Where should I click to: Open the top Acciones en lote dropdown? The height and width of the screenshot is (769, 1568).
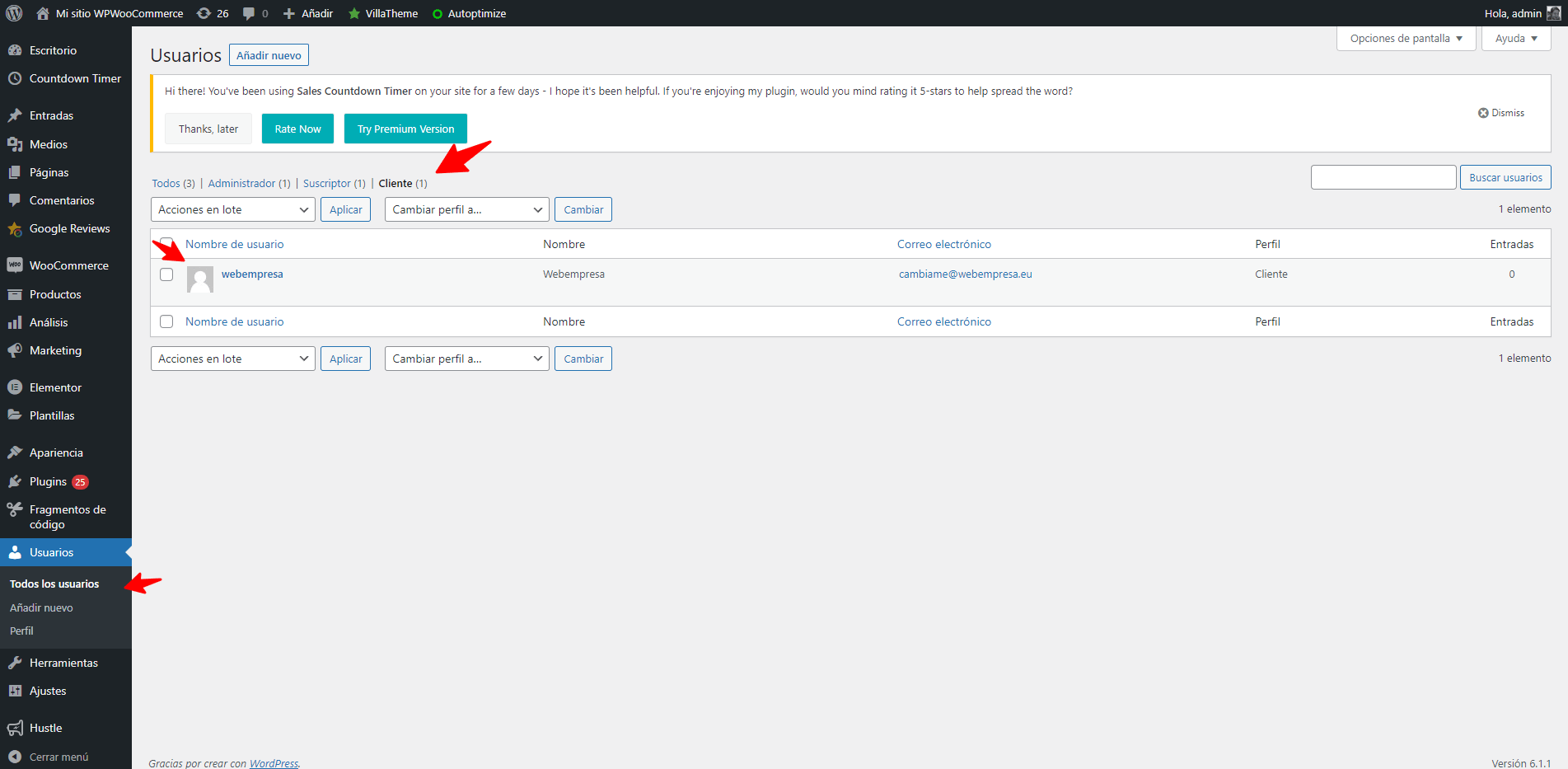point(233,209)
